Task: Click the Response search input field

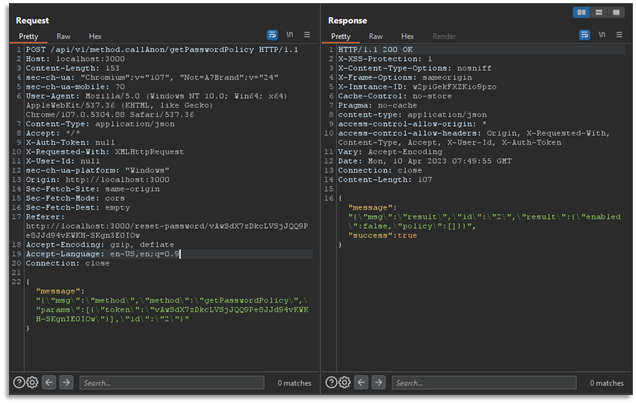Action: [x=482, y=383]
